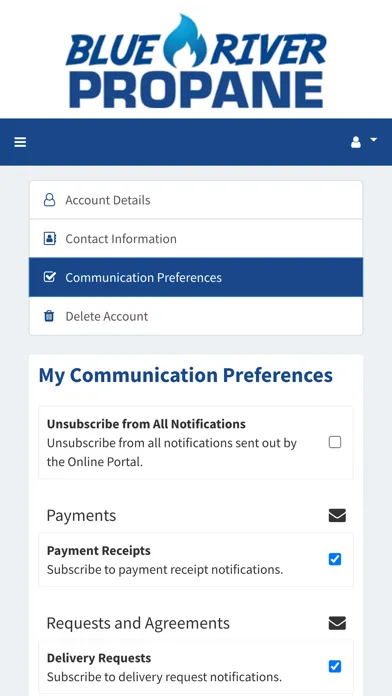Image resolution: width=392 pixels, height=696 pixels.
Task: Open the hamburger navigation menu
Action: (20, 142)
